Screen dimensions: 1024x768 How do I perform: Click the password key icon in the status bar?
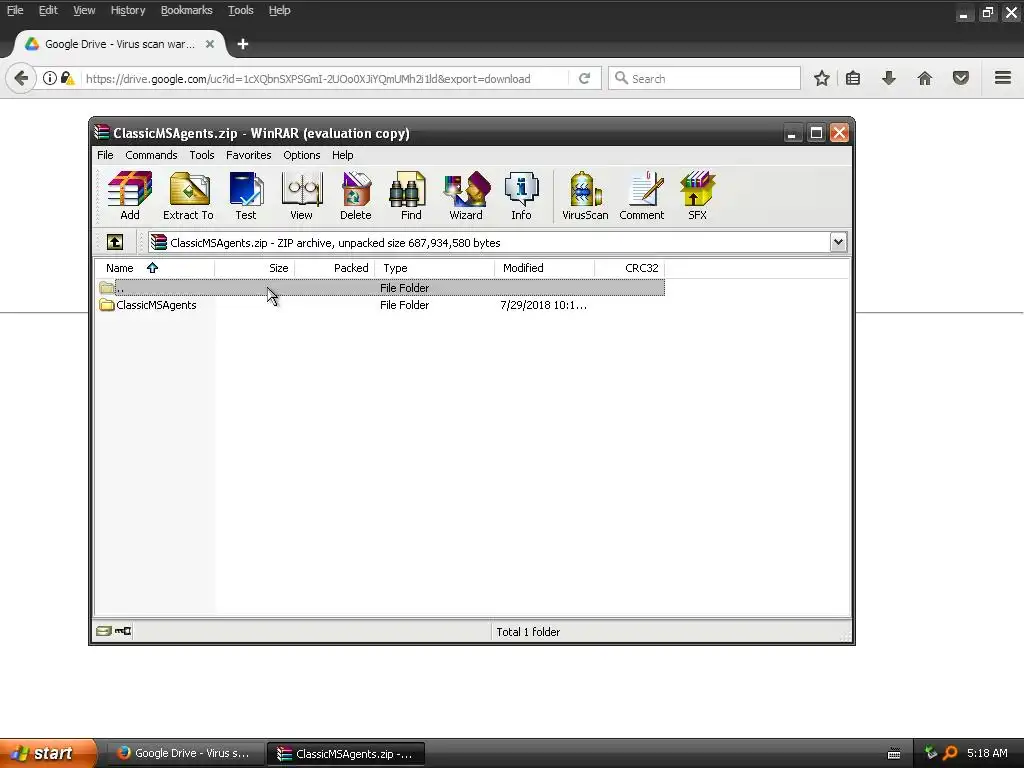[123, 631]
